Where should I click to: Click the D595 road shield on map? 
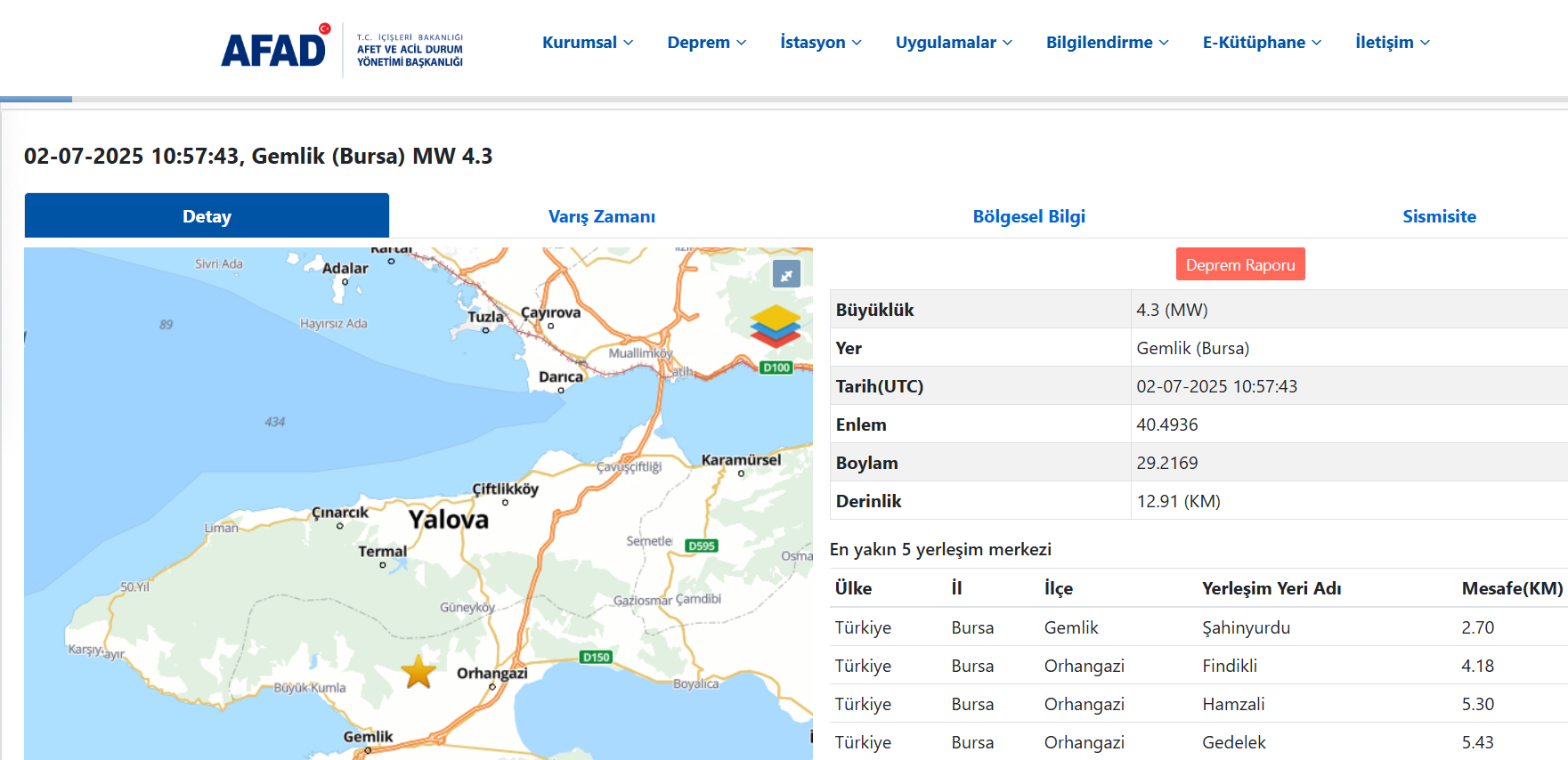[702, 546]
